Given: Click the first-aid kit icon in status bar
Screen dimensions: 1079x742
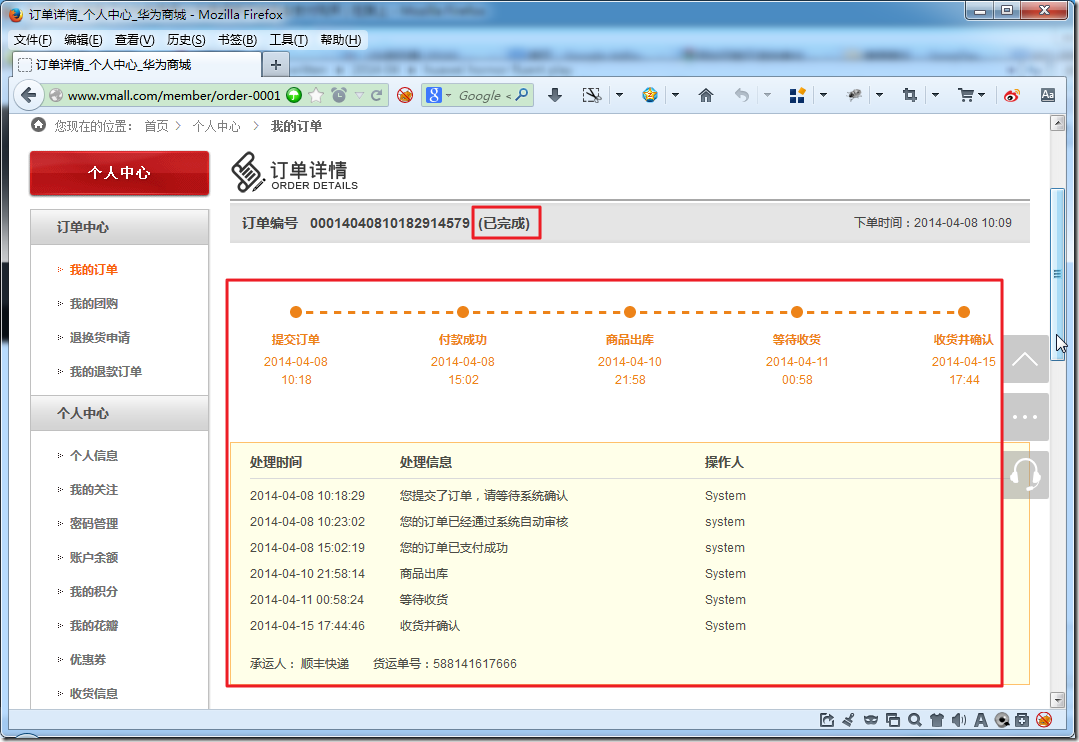Looking at the screenshot, I should tap(1022, 720).
